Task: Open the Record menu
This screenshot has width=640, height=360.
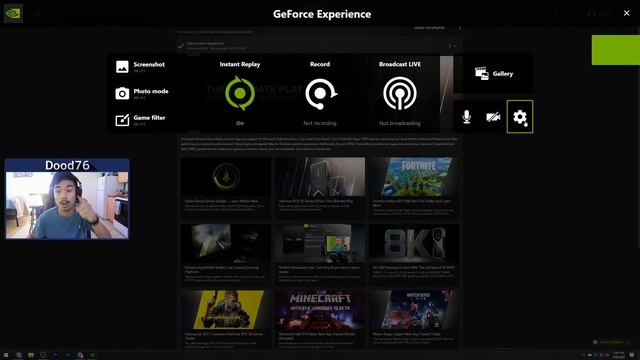Action: (320, 93)
